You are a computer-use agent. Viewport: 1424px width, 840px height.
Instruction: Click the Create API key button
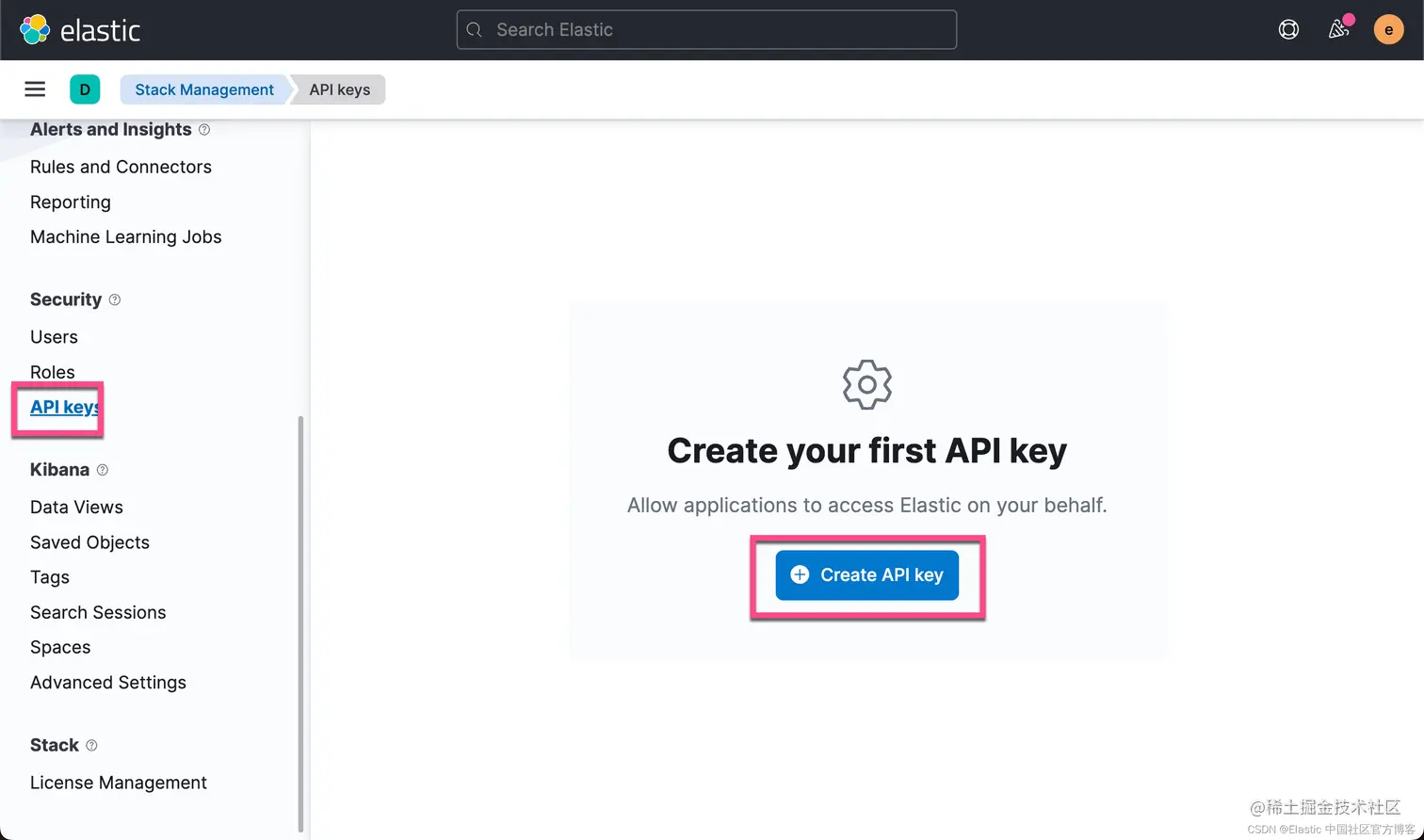pyautogui.click(x=867, y=575)
